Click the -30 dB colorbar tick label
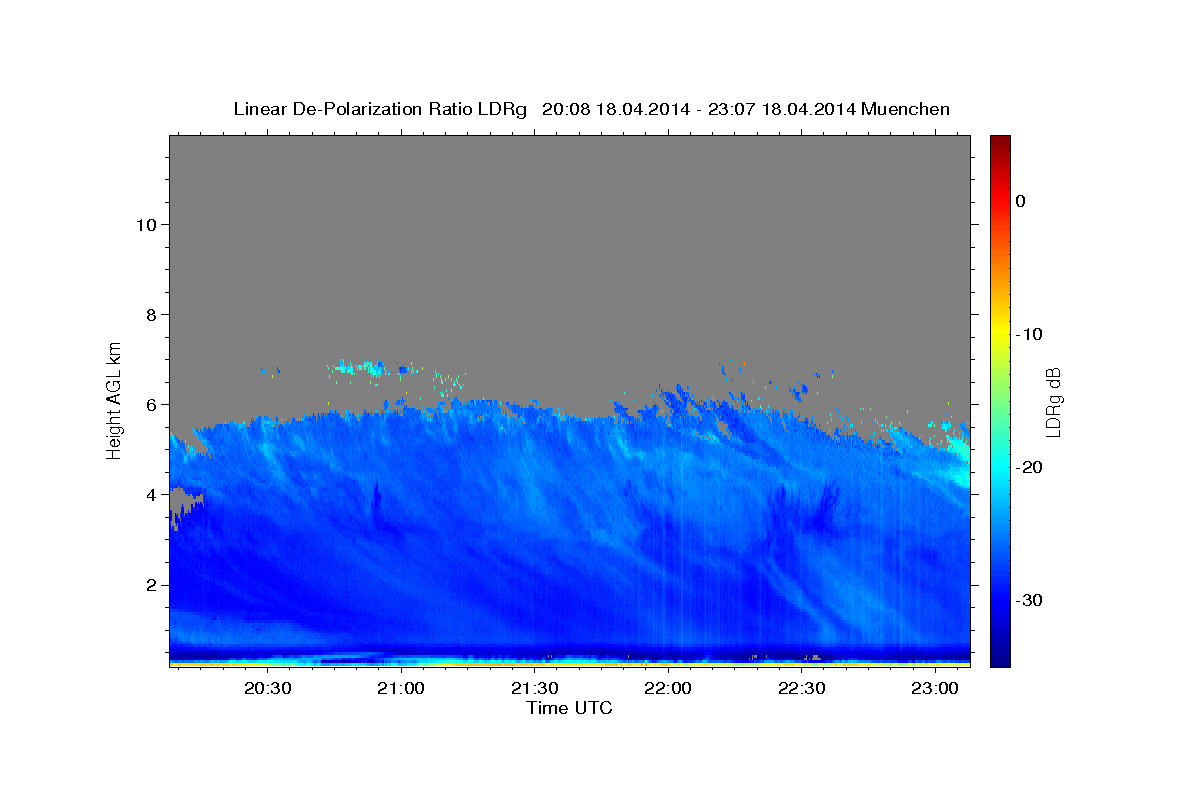Viewport: 1200px width, 800px height. [x=1029, y=600]
